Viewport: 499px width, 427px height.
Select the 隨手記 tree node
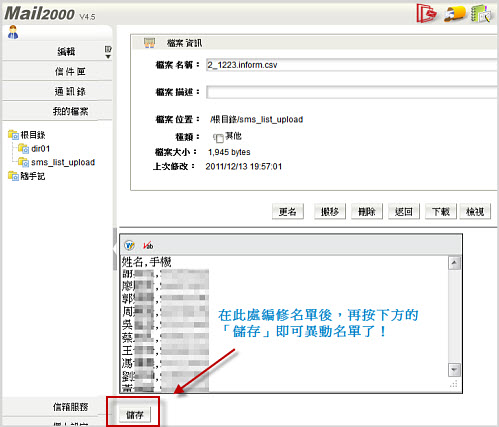[33, 176]
